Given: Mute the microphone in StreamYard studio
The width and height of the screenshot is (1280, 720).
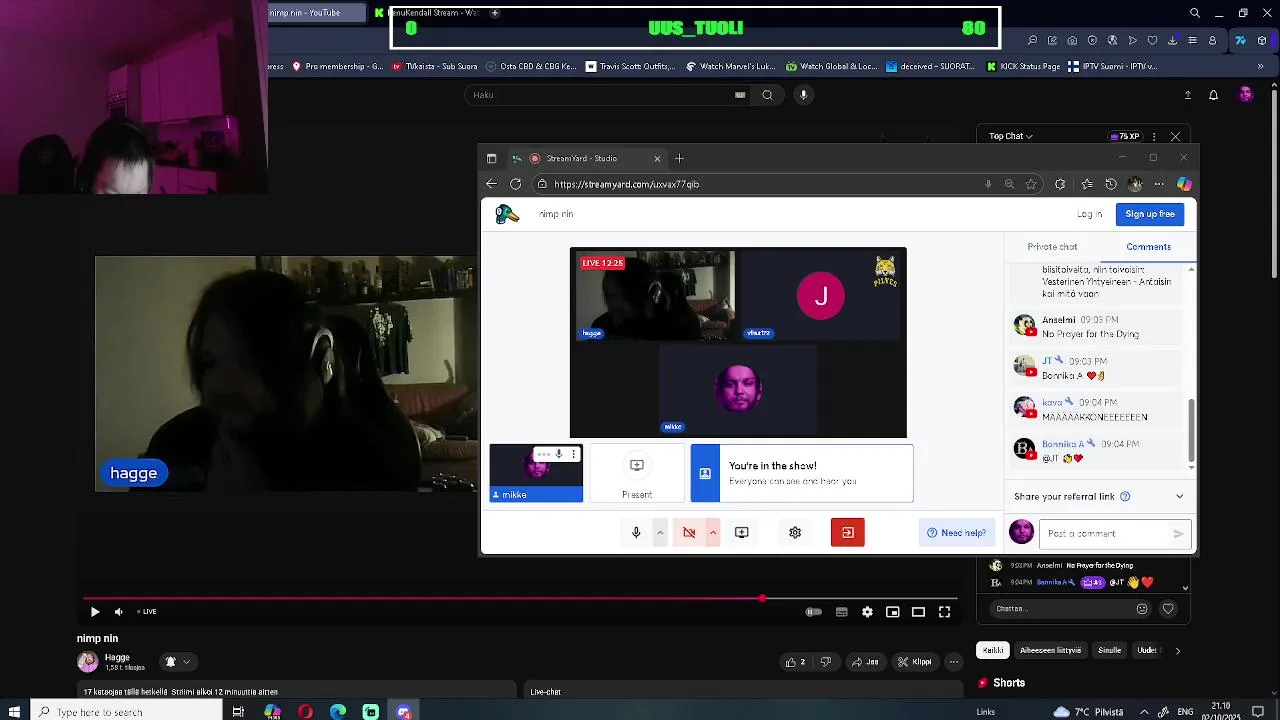Looking at the screenshot, I should point(636,533).
